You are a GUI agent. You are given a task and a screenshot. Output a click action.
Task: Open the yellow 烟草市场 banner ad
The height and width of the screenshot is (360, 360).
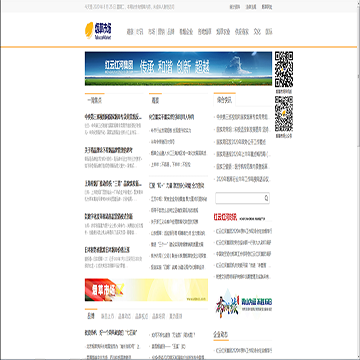tap(146, 290)
